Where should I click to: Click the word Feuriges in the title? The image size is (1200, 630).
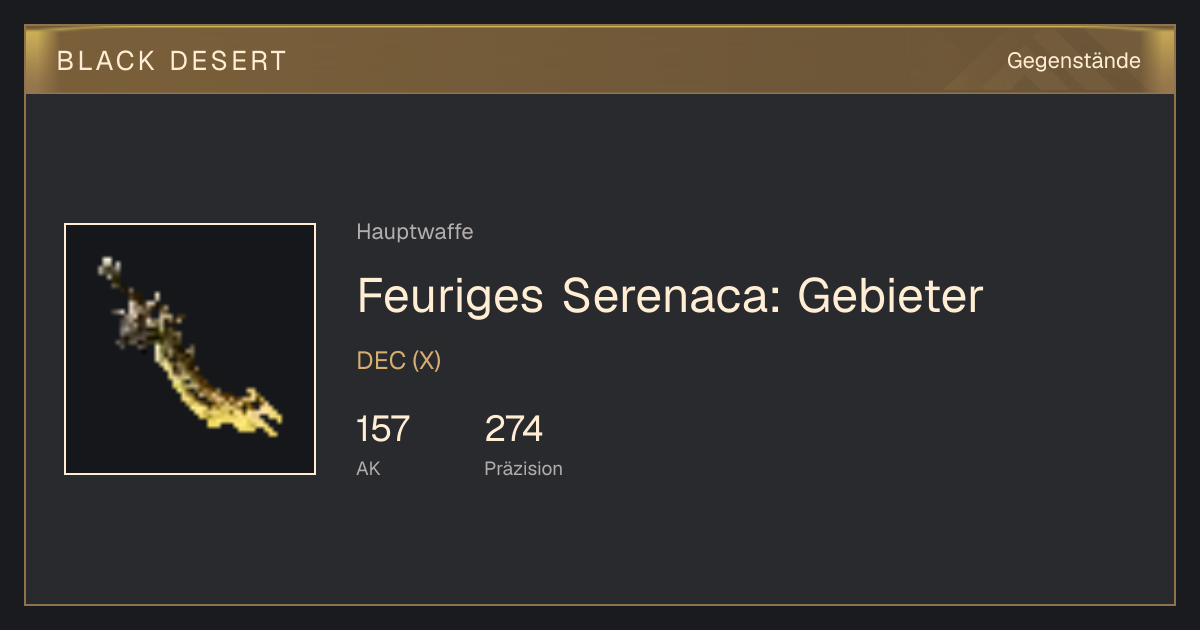[x=451, y=296]
